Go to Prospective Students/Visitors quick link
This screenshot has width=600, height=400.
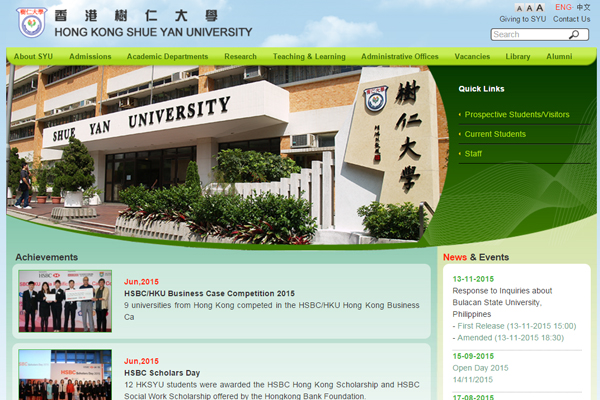516,115
